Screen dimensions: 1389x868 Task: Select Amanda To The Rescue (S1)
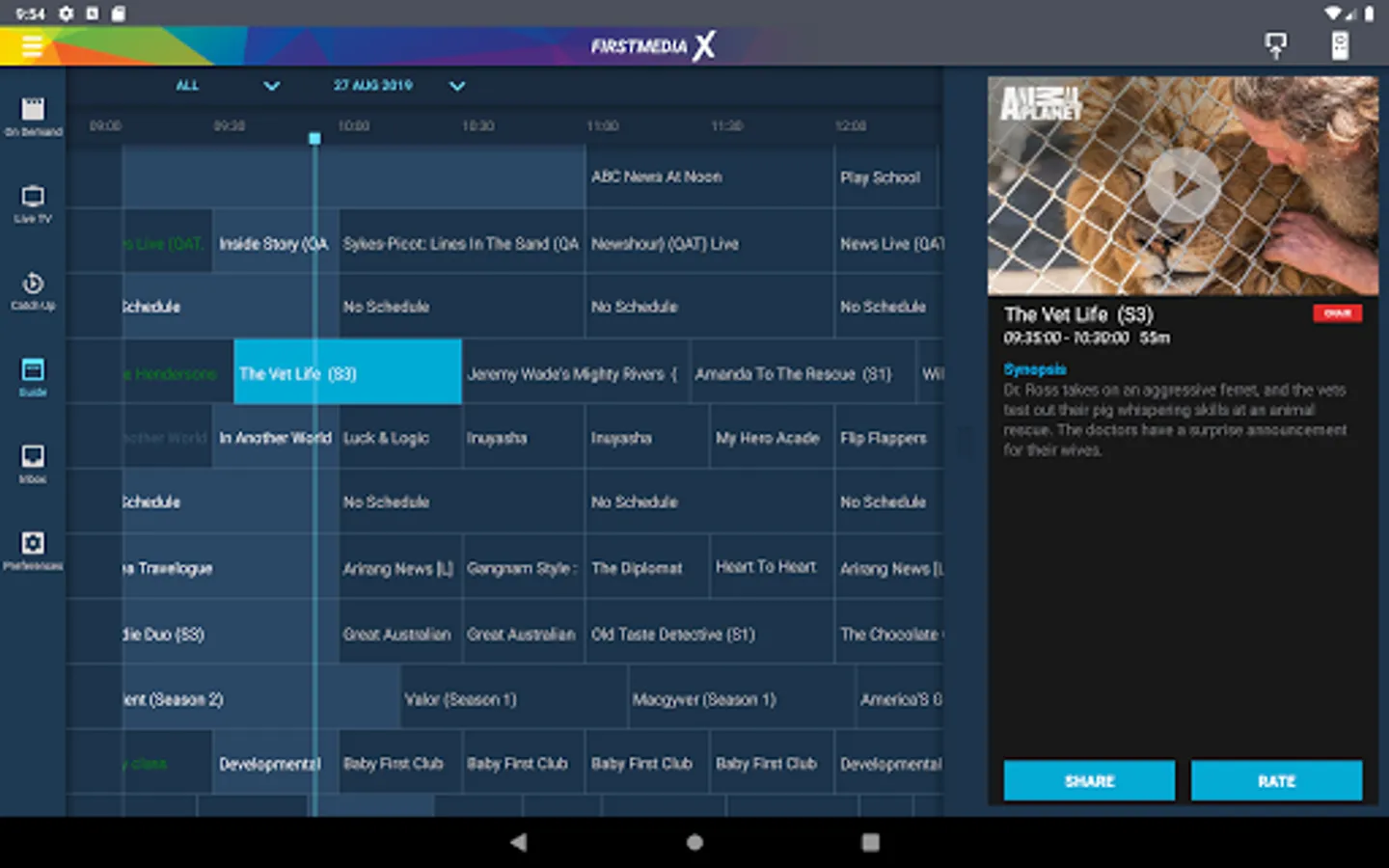(803, 372)
